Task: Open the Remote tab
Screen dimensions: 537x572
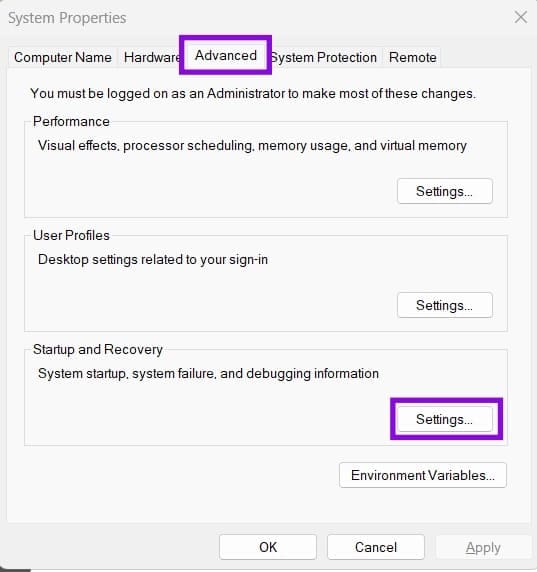Action: click(x=412, y=57)
